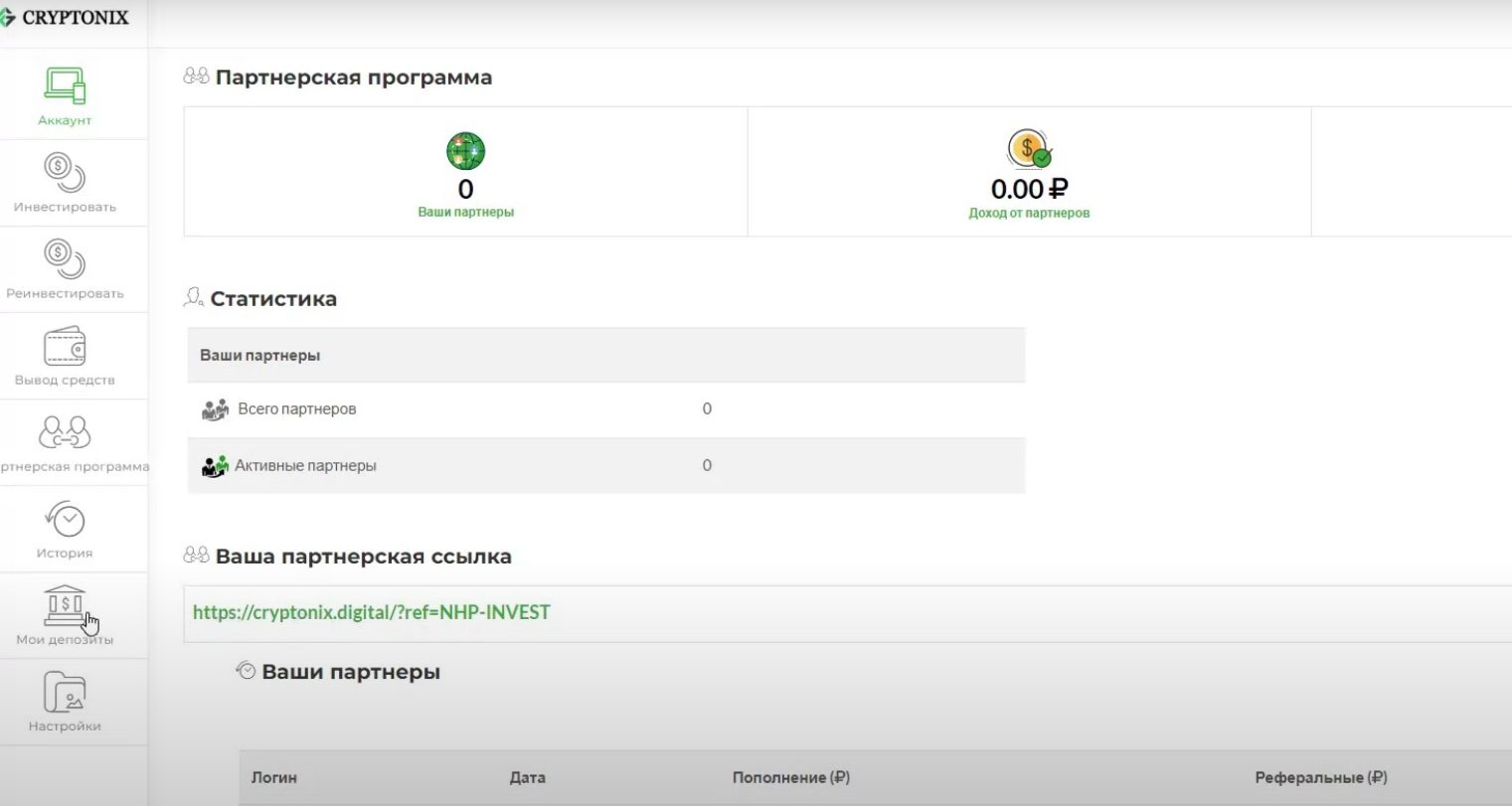Click the Активные партнеры people icon

pyautogui.click(x=215, y=466)
